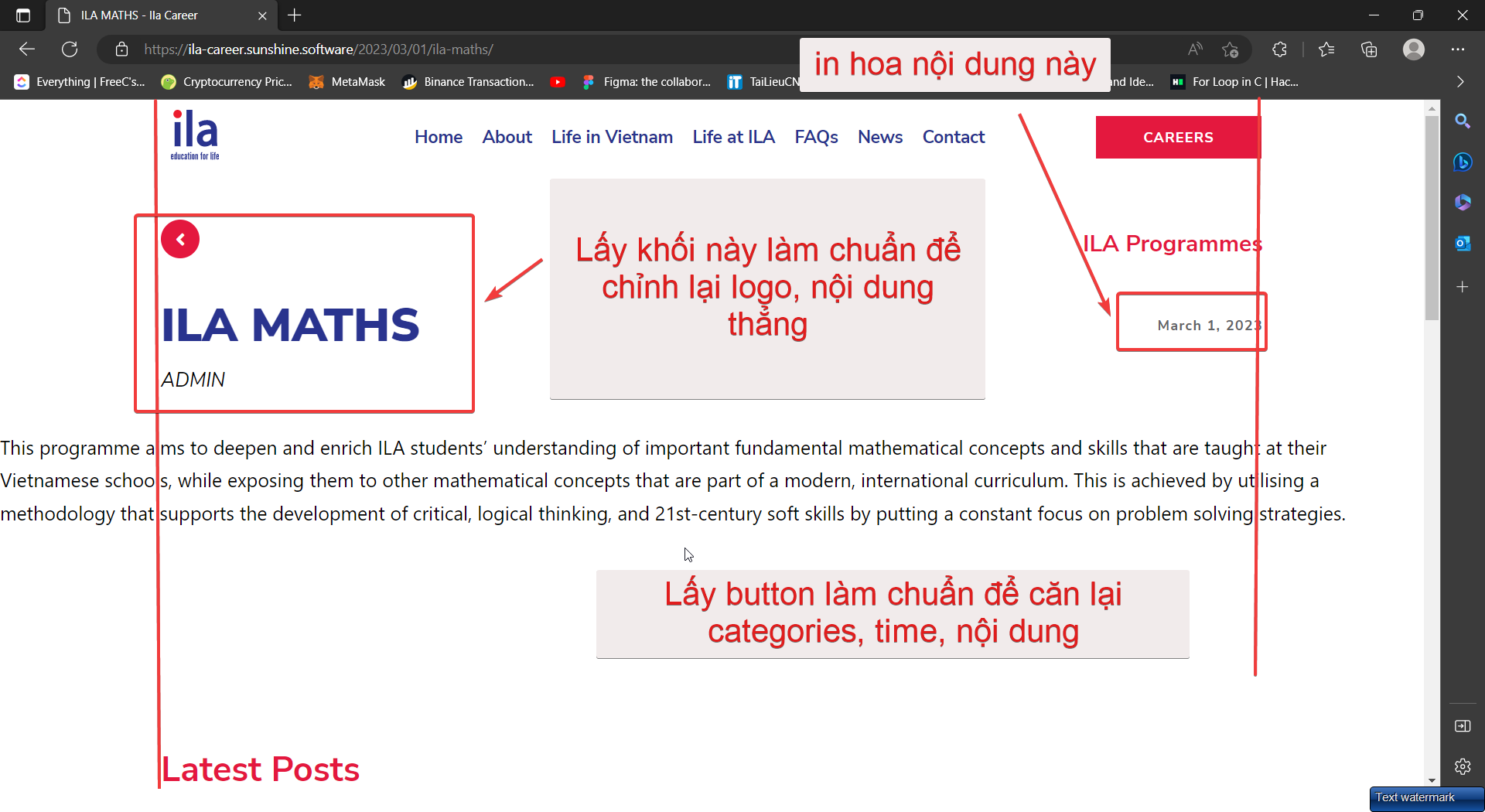The height and width of the screenshot is (812, 1485).
Task: Click the red CAREERS button
Action: click(x=1178, y=138)
